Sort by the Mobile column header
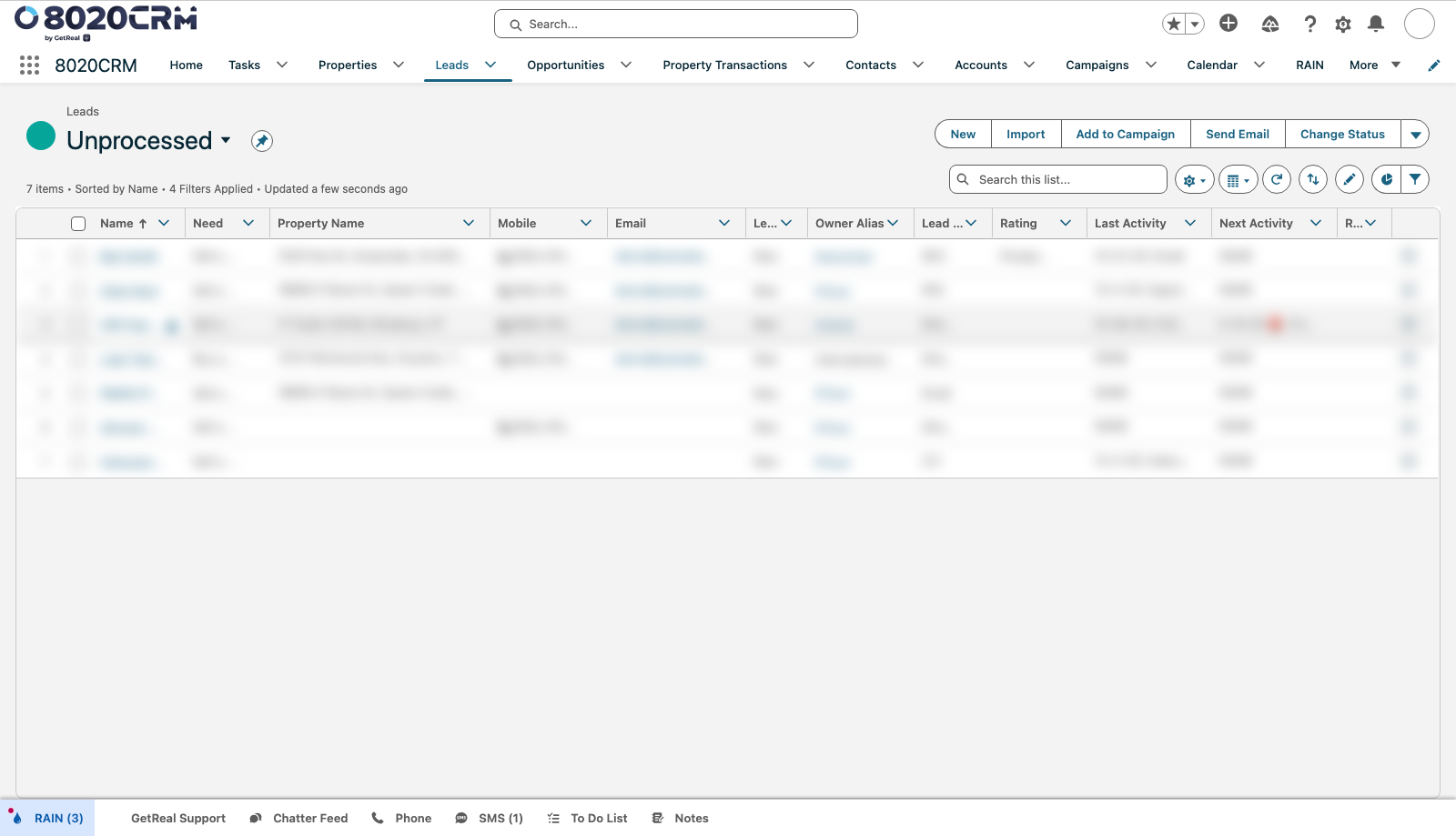 point(517,223)
